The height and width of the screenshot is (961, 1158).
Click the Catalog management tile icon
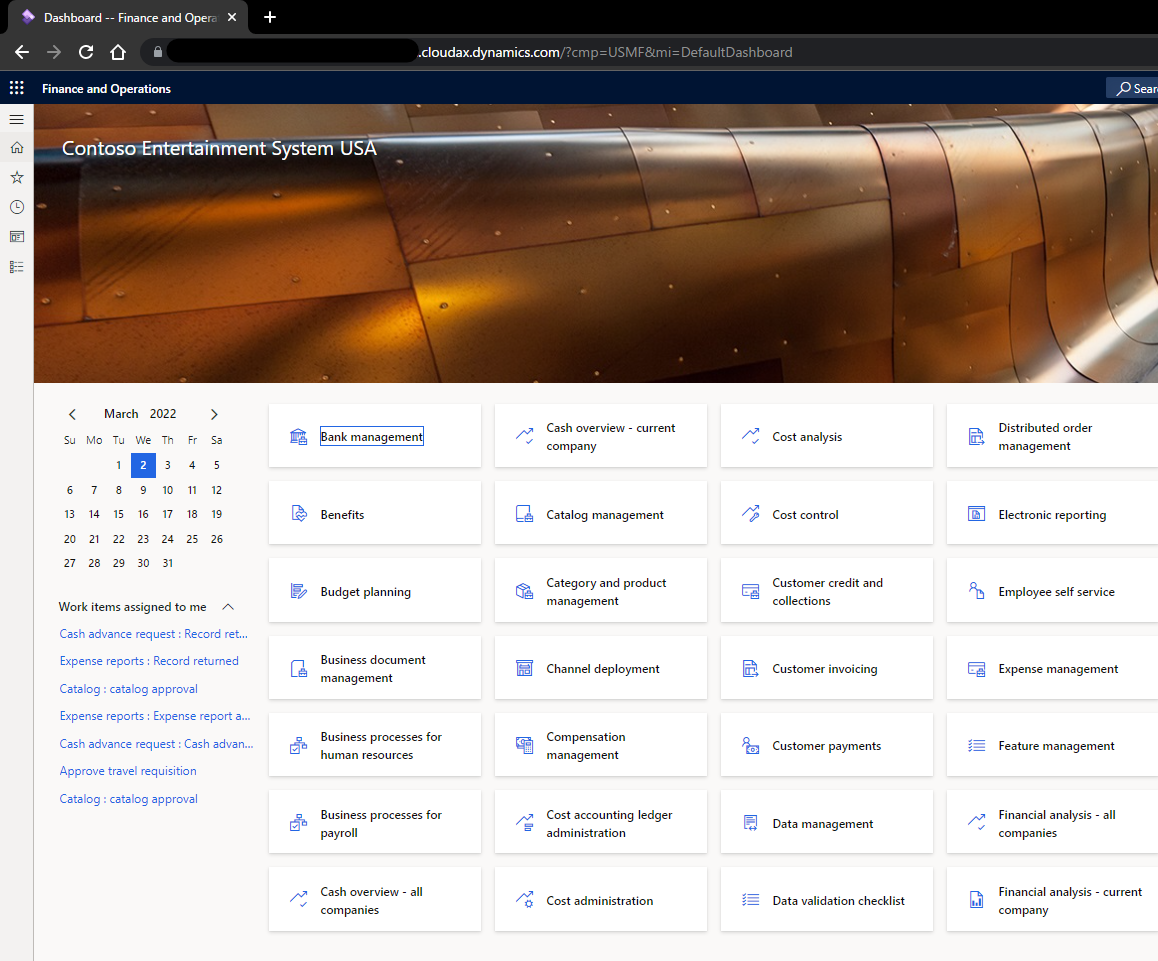tap(524, 514)
